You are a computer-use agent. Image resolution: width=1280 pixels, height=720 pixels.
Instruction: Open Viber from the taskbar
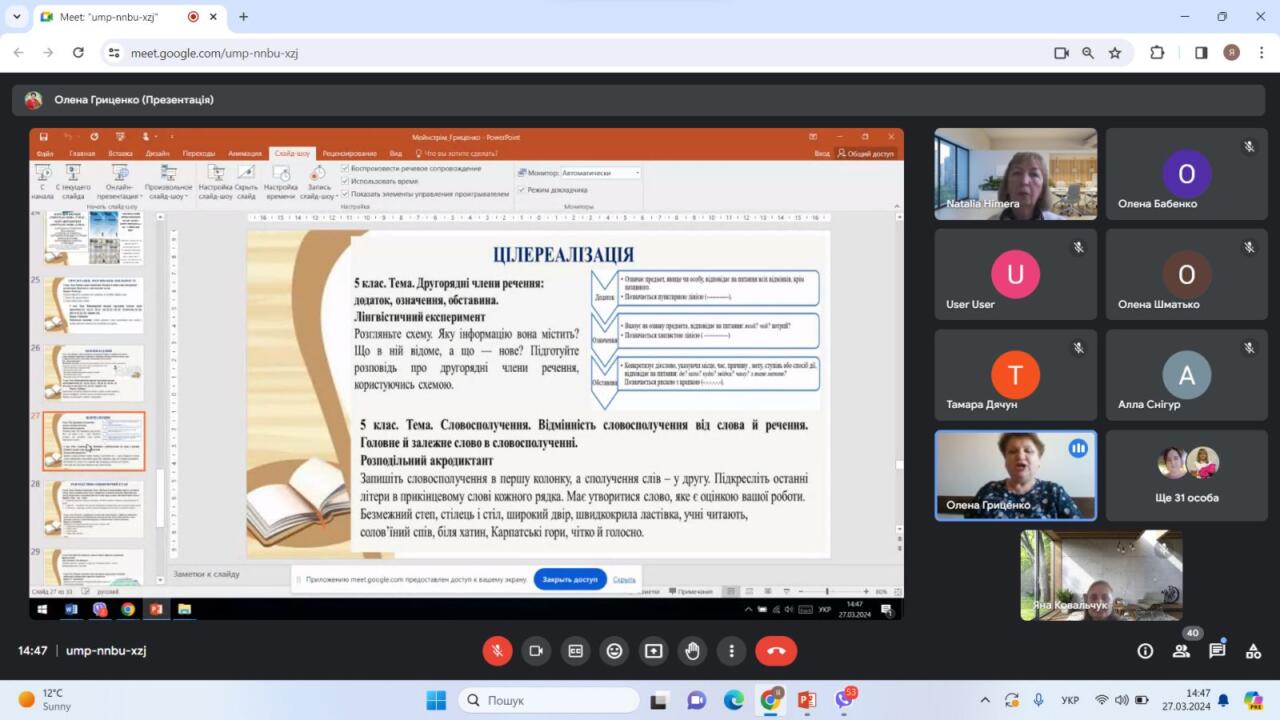tap(845, 699)
